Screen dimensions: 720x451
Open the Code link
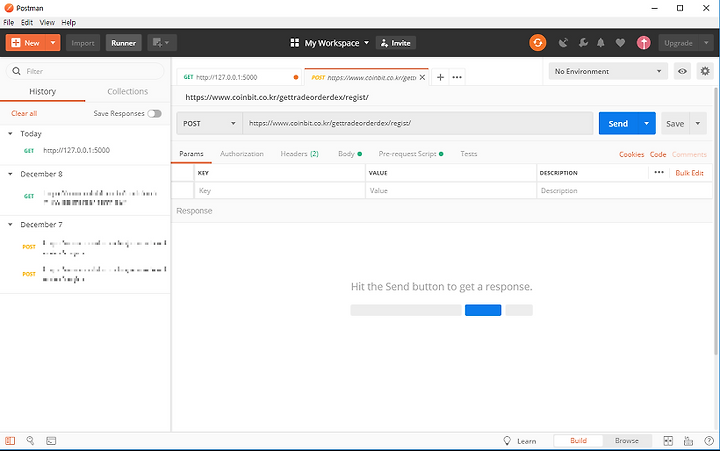tap(658, 154)
